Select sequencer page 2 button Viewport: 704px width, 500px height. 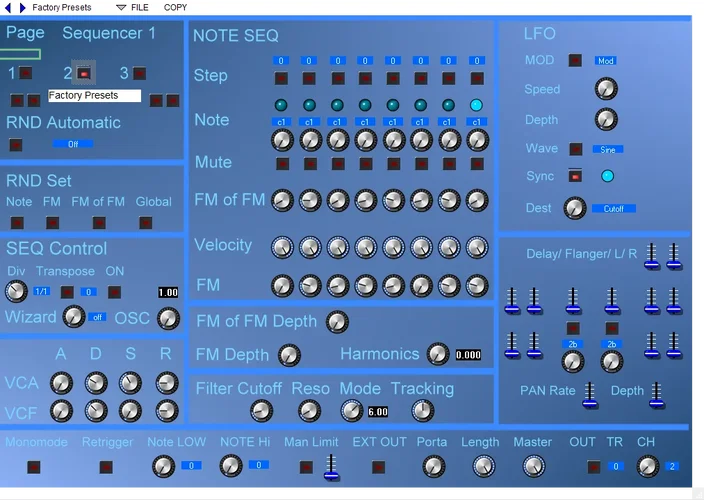point(84,73)
